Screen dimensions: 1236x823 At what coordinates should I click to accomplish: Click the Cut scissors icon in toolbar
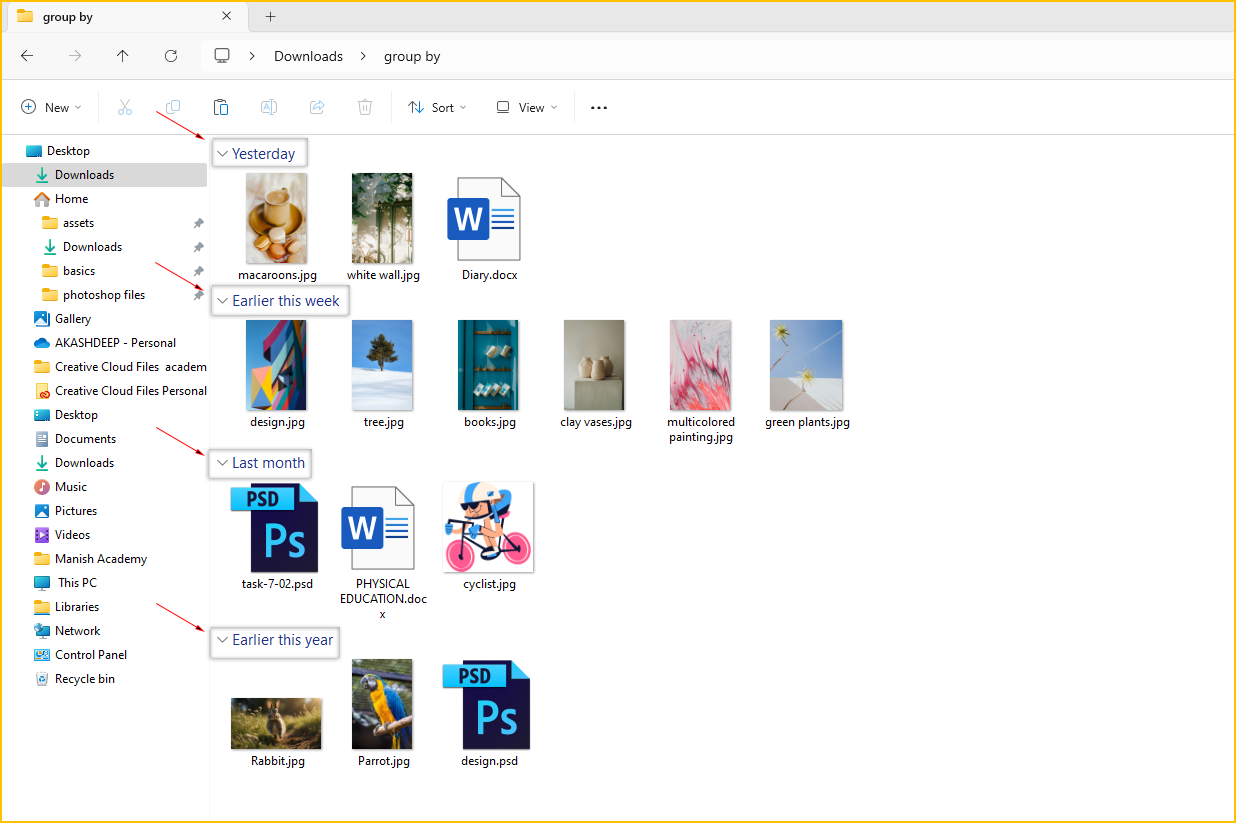[x=125, y=107]
